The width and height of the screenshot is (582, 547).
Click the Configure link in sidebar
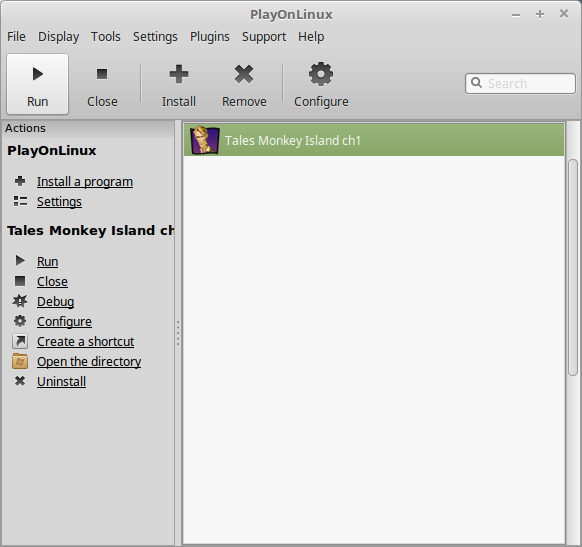point(64,322)
